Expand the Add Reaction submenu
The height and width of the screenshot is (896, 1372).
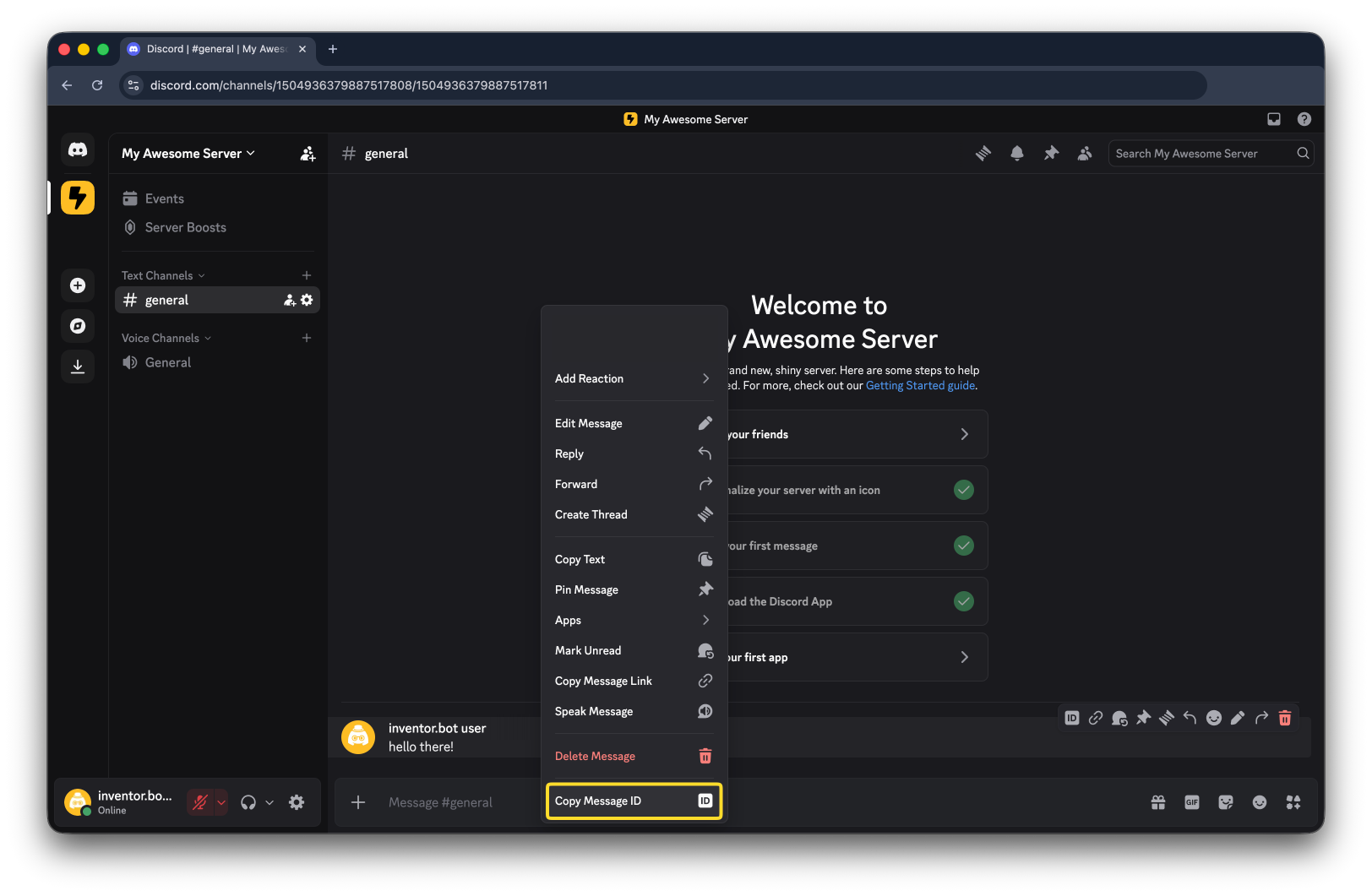(x=634, y=378)
